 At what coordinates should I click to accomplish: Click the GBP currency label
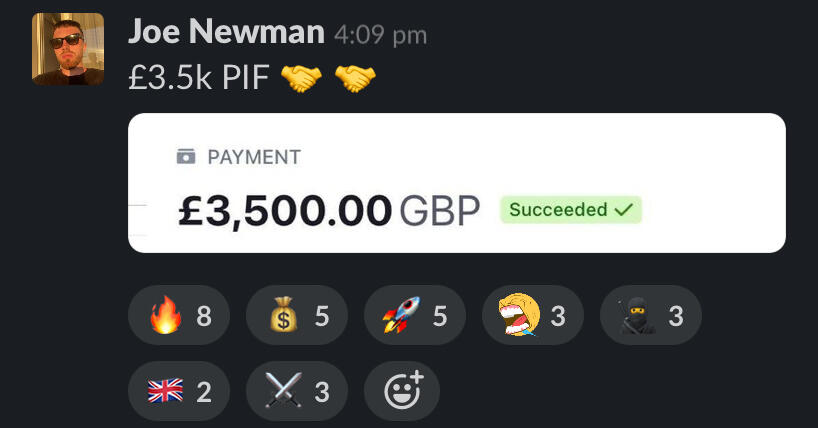point(439,211)
